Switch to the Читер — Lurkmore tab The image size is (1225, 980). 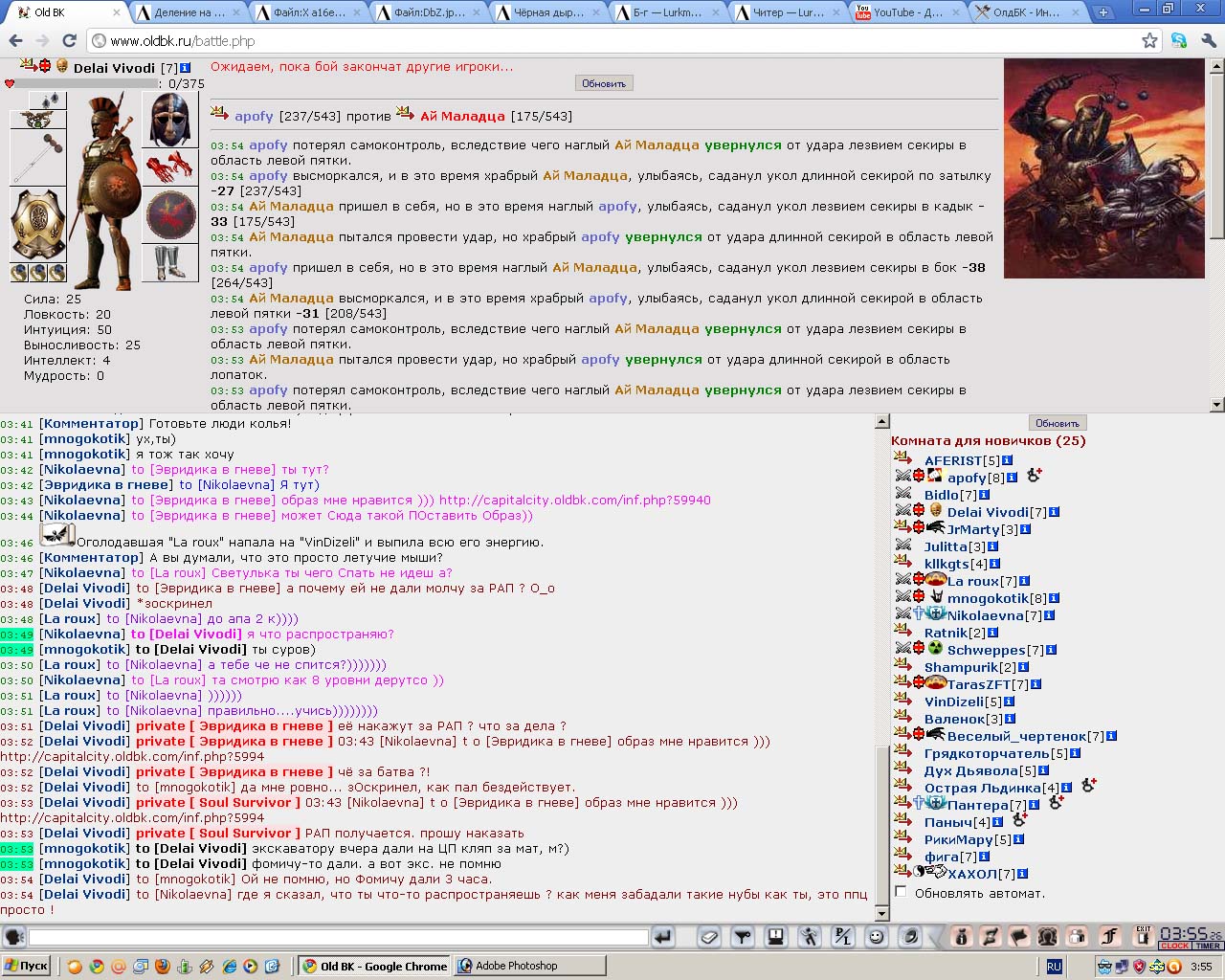786,12
